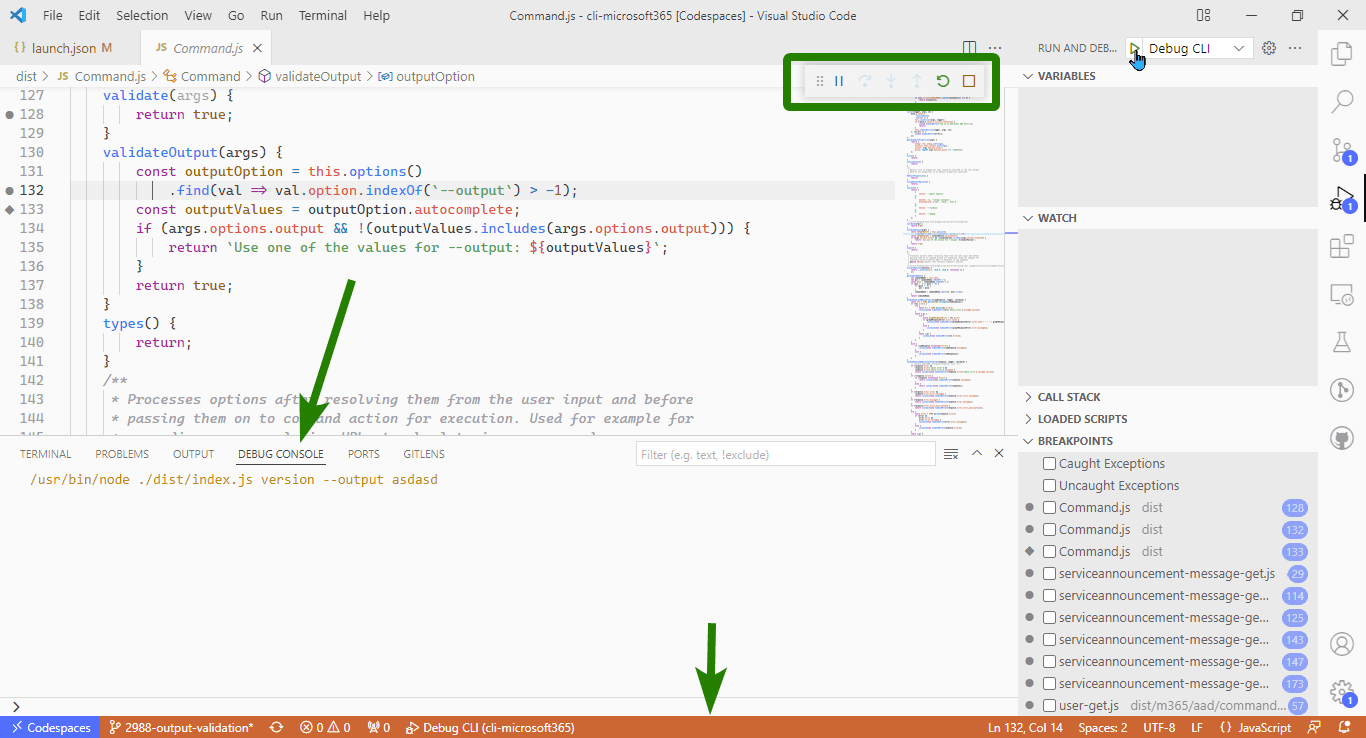Screen dimensions: 1366x738
Task: Toggle serviceannouncement-message-get.js line 29 checkbox
Action: point(1050,574)
